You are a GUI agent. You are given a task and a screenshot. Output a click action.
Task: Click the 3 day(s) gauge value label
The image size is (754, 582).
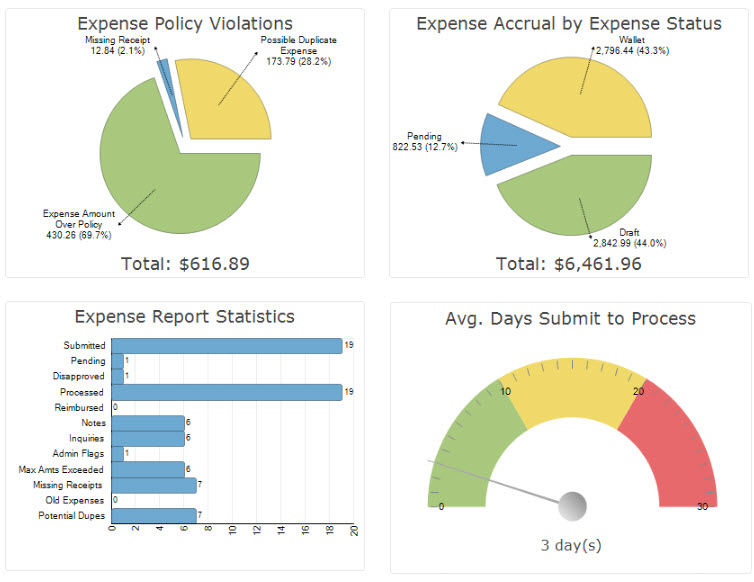pyautogui.click(x=571, y=545)
